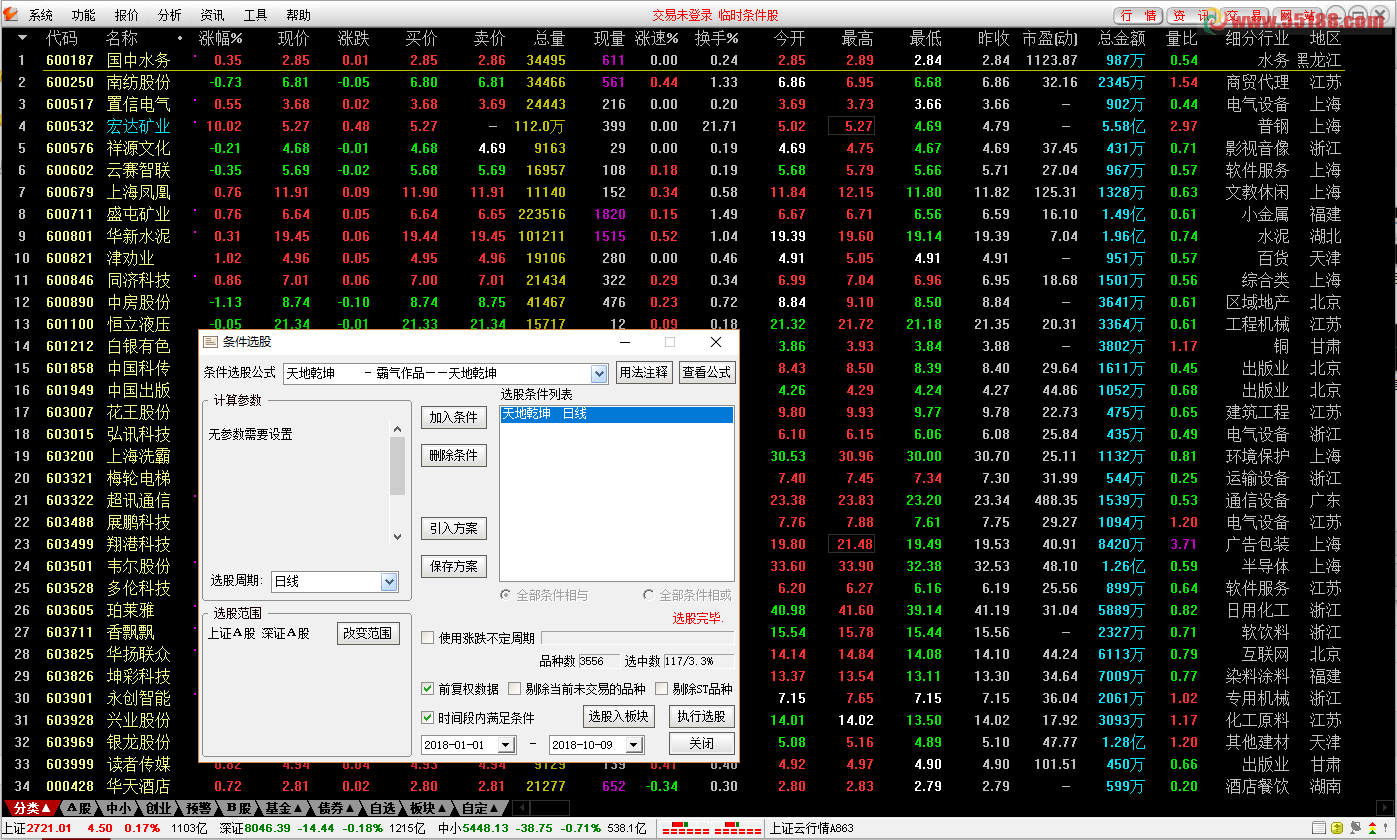The height and width of the screenshot is (840, 1397).
Task: Select 天地乾坤 日线 in condition list
Action: coord(616,414)
